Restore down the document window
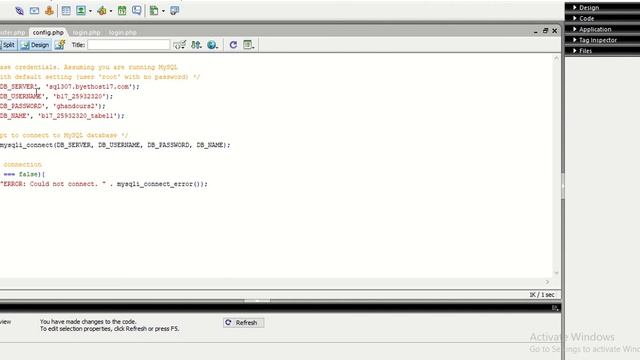This screenshot has height=360, width=640. [545, 31]
